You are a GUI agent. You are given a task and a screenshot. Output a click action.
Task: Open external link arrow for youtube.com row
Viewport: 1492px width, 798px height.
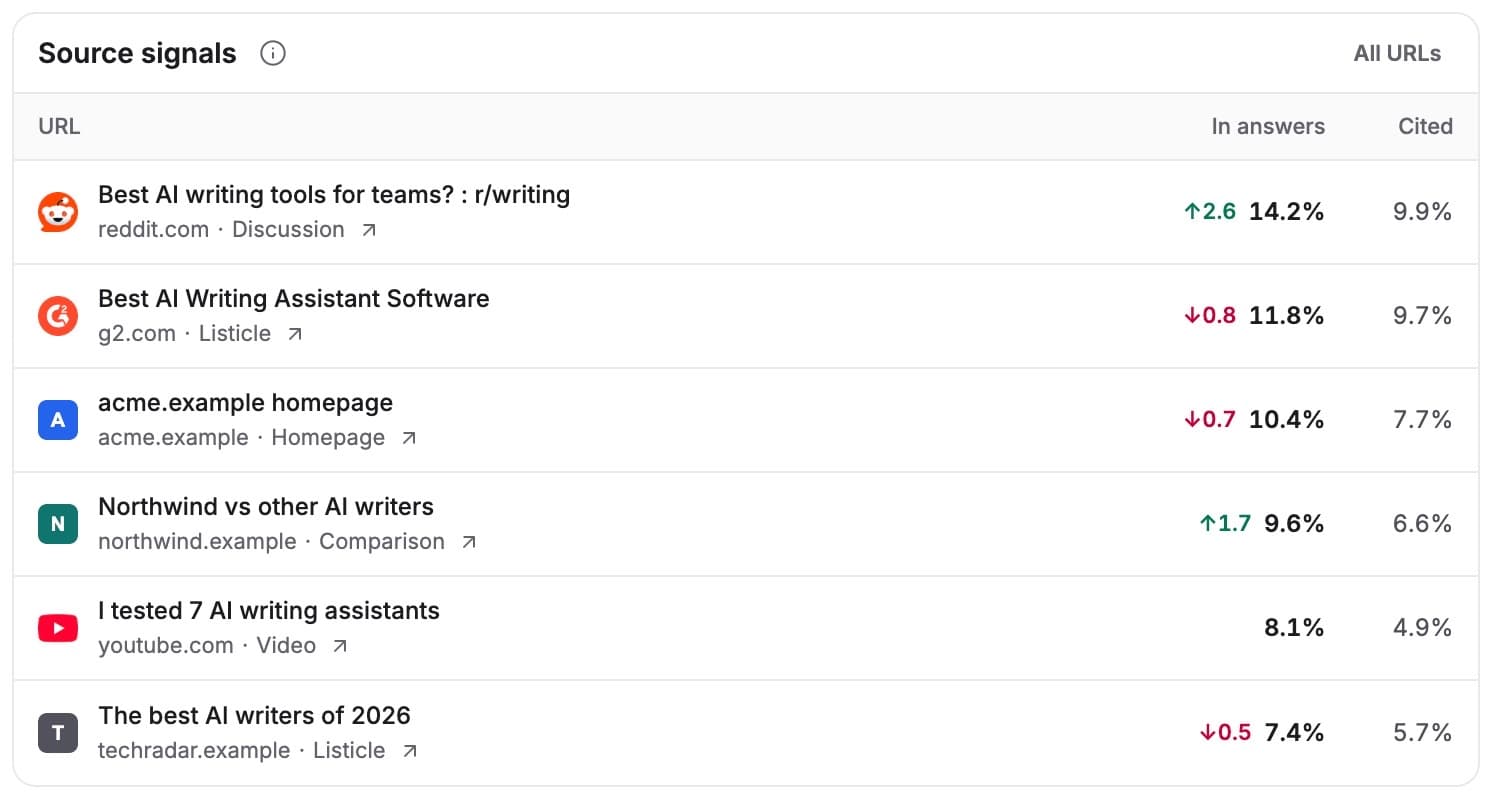click(x=339, y=646)
